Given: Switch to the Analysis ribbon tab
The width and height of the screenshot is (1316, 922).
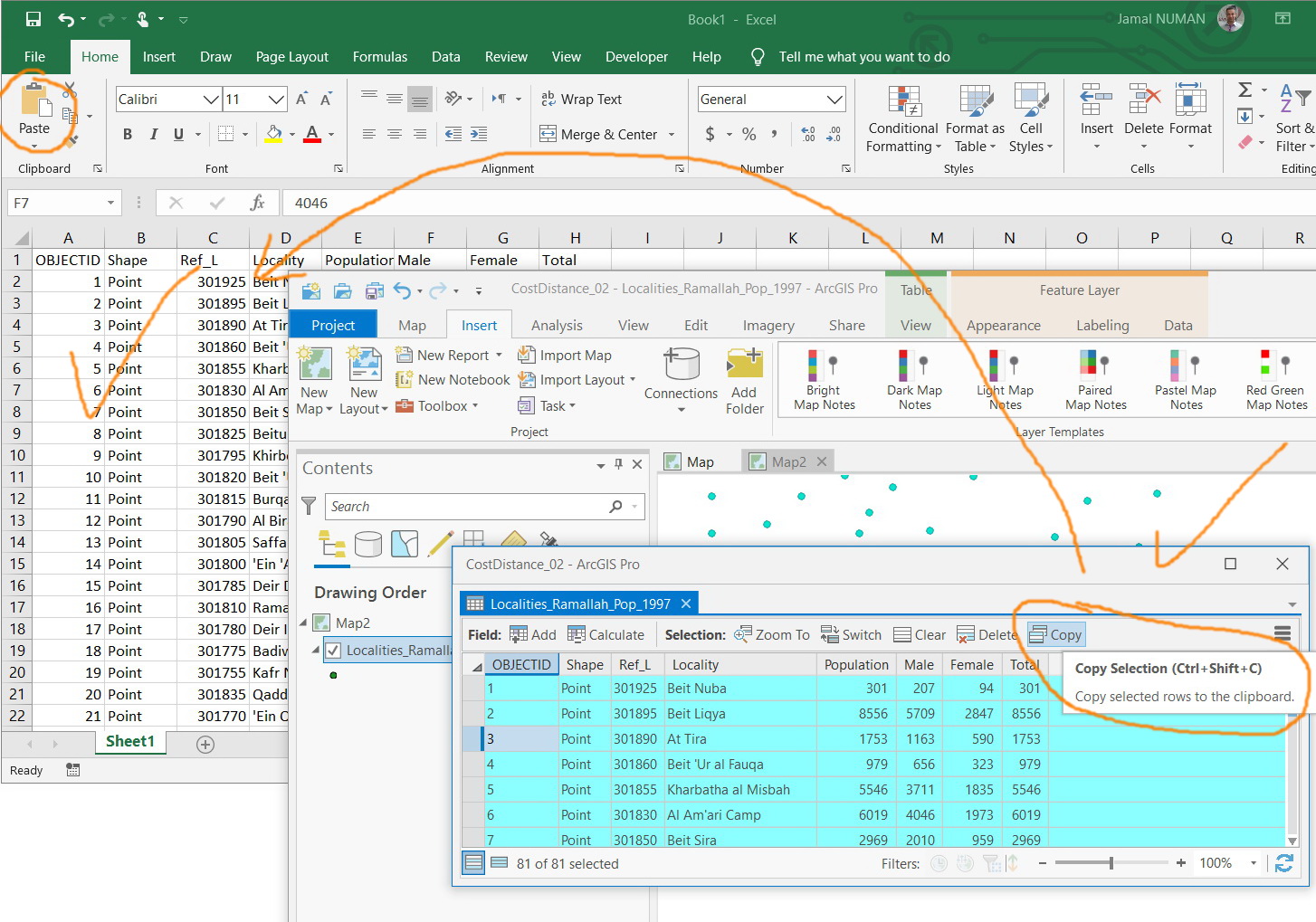Looking at the screenshot, I should point(557,326).
